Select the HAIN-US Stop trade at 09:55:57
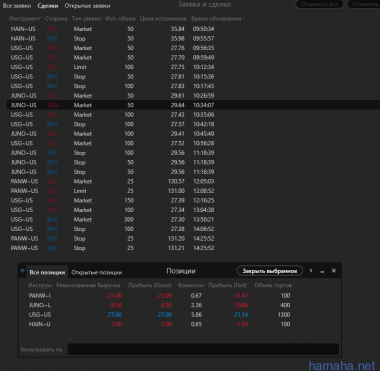This screenshot has height=371, width=380. point(113,39)
